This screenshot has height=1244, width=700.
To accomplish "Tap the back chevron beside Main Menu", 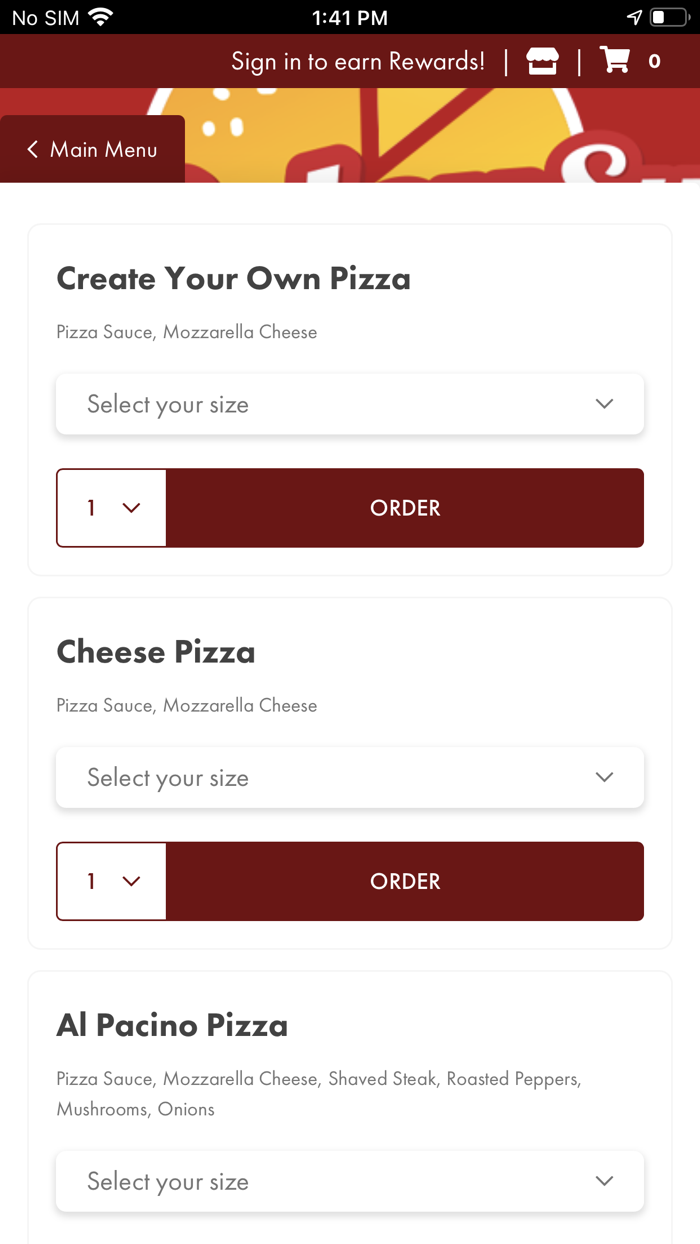I will (32, 149).
